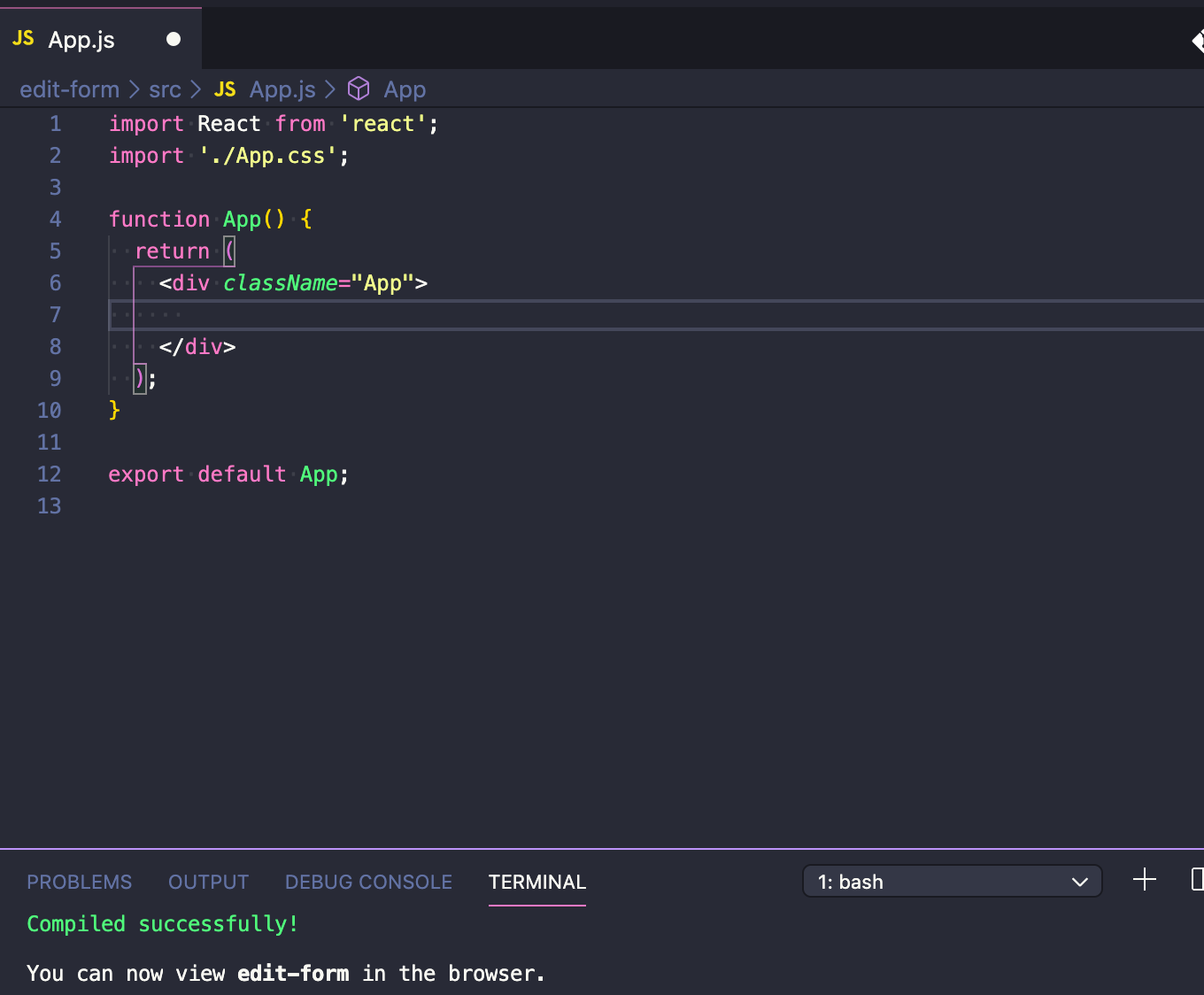Click the 'function' keyword on line 4
This screenshot has width=1204, height=995.
tap(159, 220)
